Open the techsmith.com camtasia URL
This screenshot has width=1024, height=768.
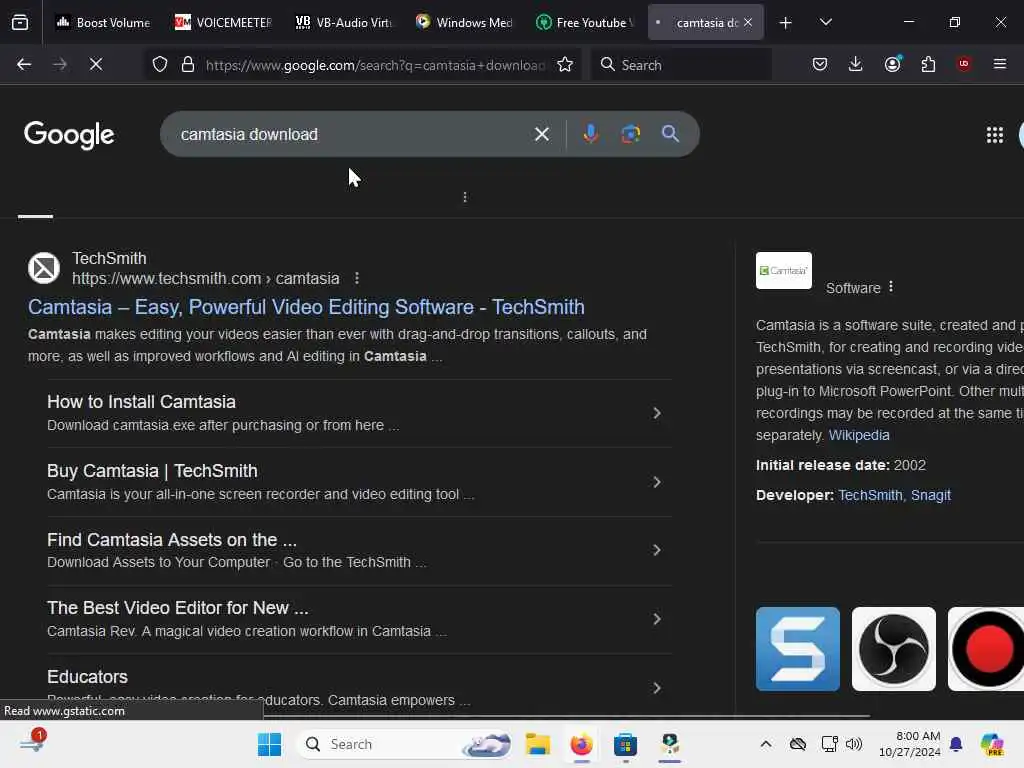coord(206,279)
